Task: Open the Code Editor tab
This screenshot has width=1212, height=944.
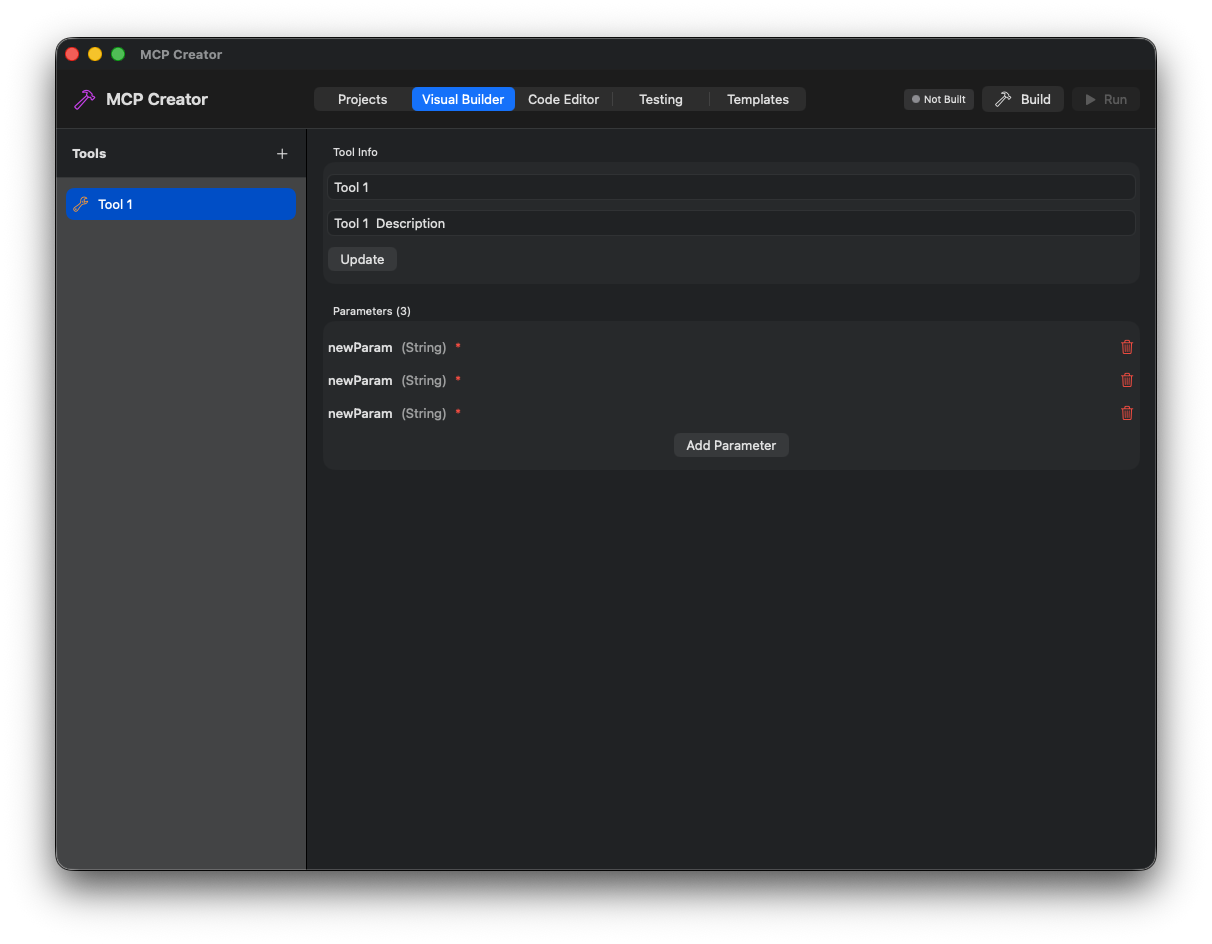Action: tap(563, 99)
